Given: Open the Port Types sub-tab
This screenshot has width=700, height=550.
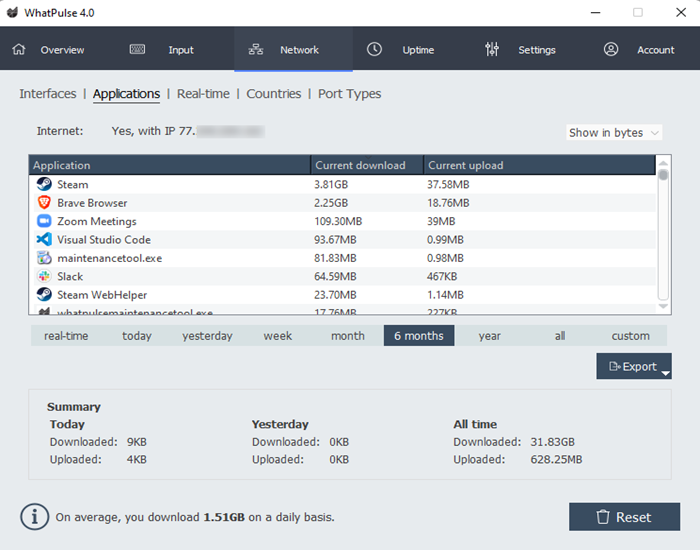Looking at the screenshot, I should (350, 94).
